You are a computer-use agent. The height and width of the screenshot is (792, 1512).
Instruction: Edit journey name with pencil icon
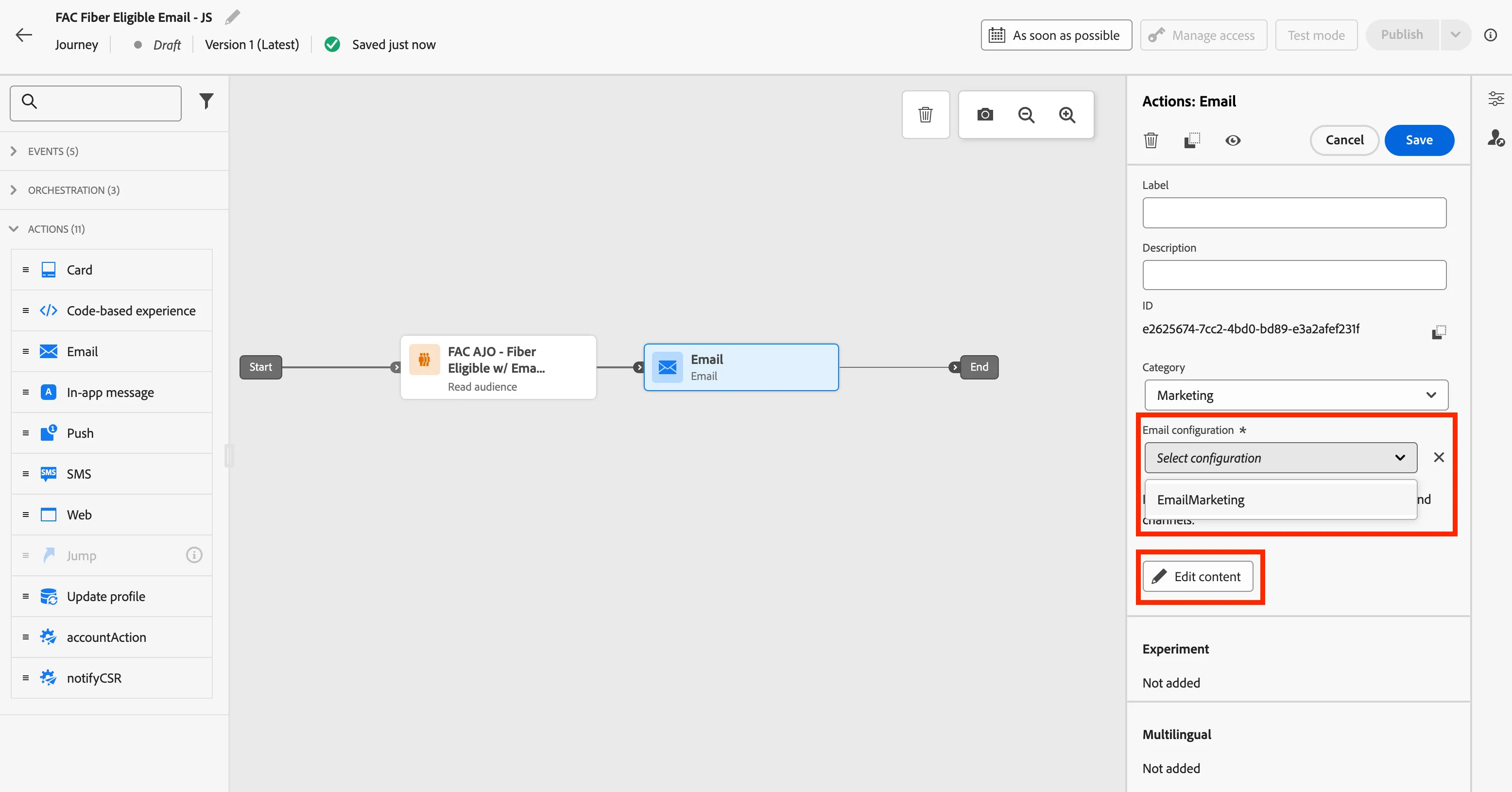pyautogui.click(x=232, y=17)
